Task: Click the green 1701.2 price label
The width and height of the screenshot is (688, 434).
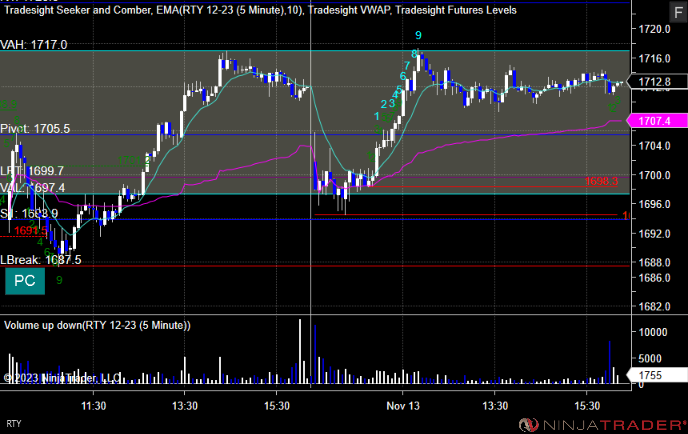Action: (134, 160)
